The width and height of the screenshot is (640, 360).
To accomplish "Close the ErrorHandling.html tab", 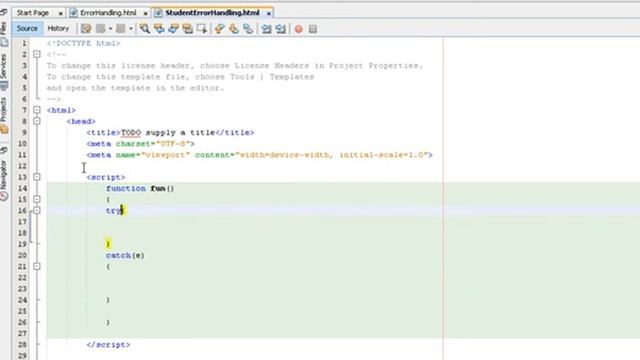I will pos(145,13).
